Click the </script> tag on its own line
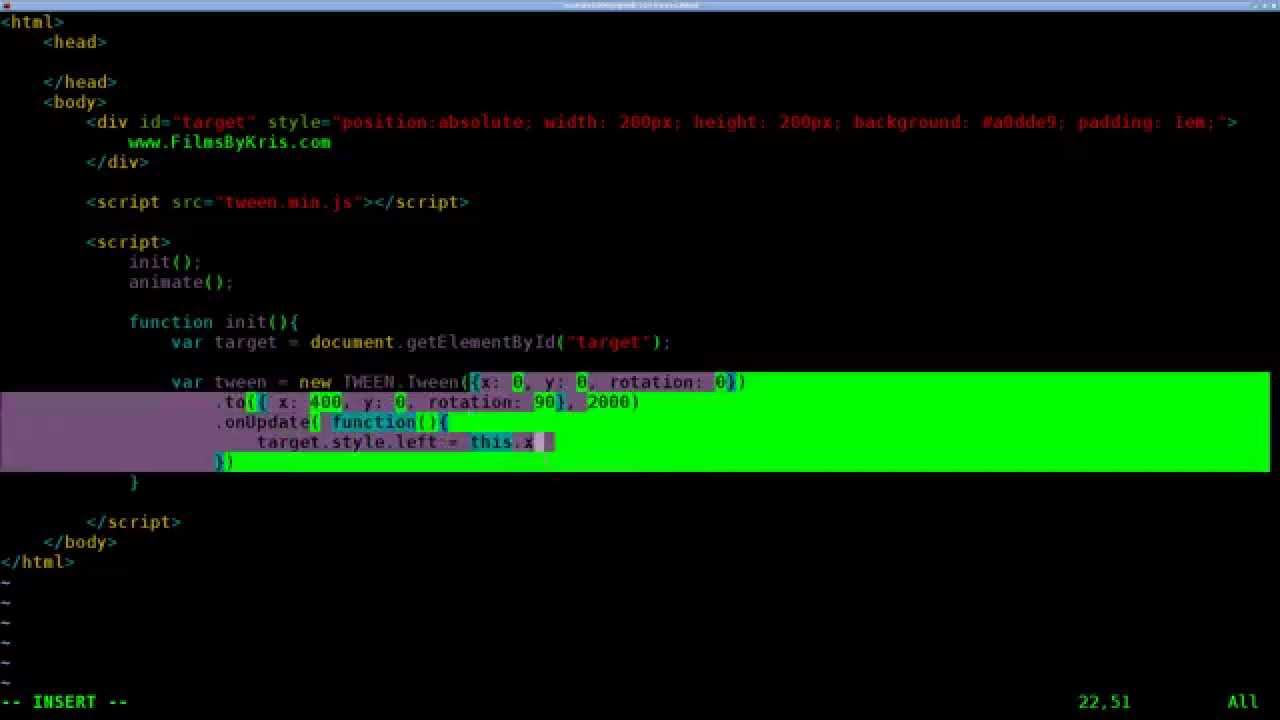 point(133,522)
